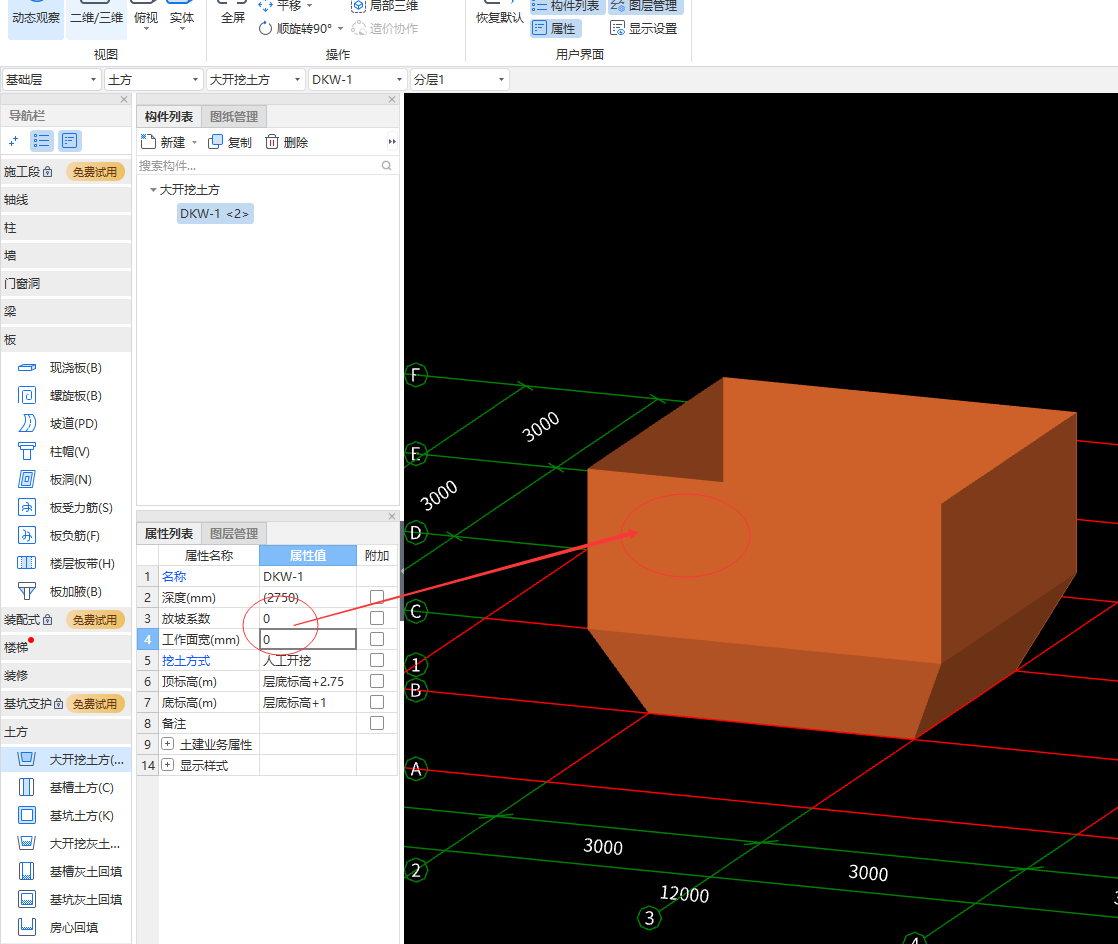Expand component list toolbar overflow arrows

tap(391, 142)
